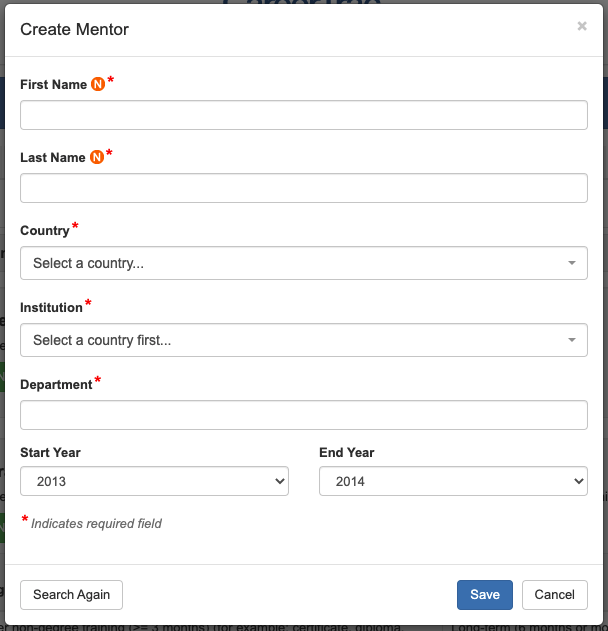Click the caret arrow of the Institution selector
The image size is (608, 631).
(571, 340)
